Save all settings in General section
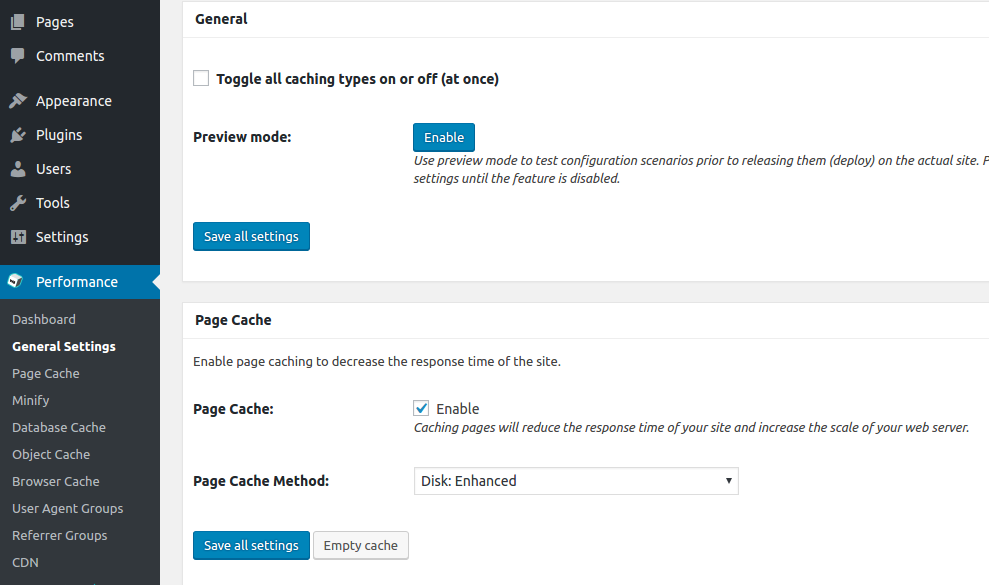Screen dimensions: 989x585 click(x=251, y=237)
